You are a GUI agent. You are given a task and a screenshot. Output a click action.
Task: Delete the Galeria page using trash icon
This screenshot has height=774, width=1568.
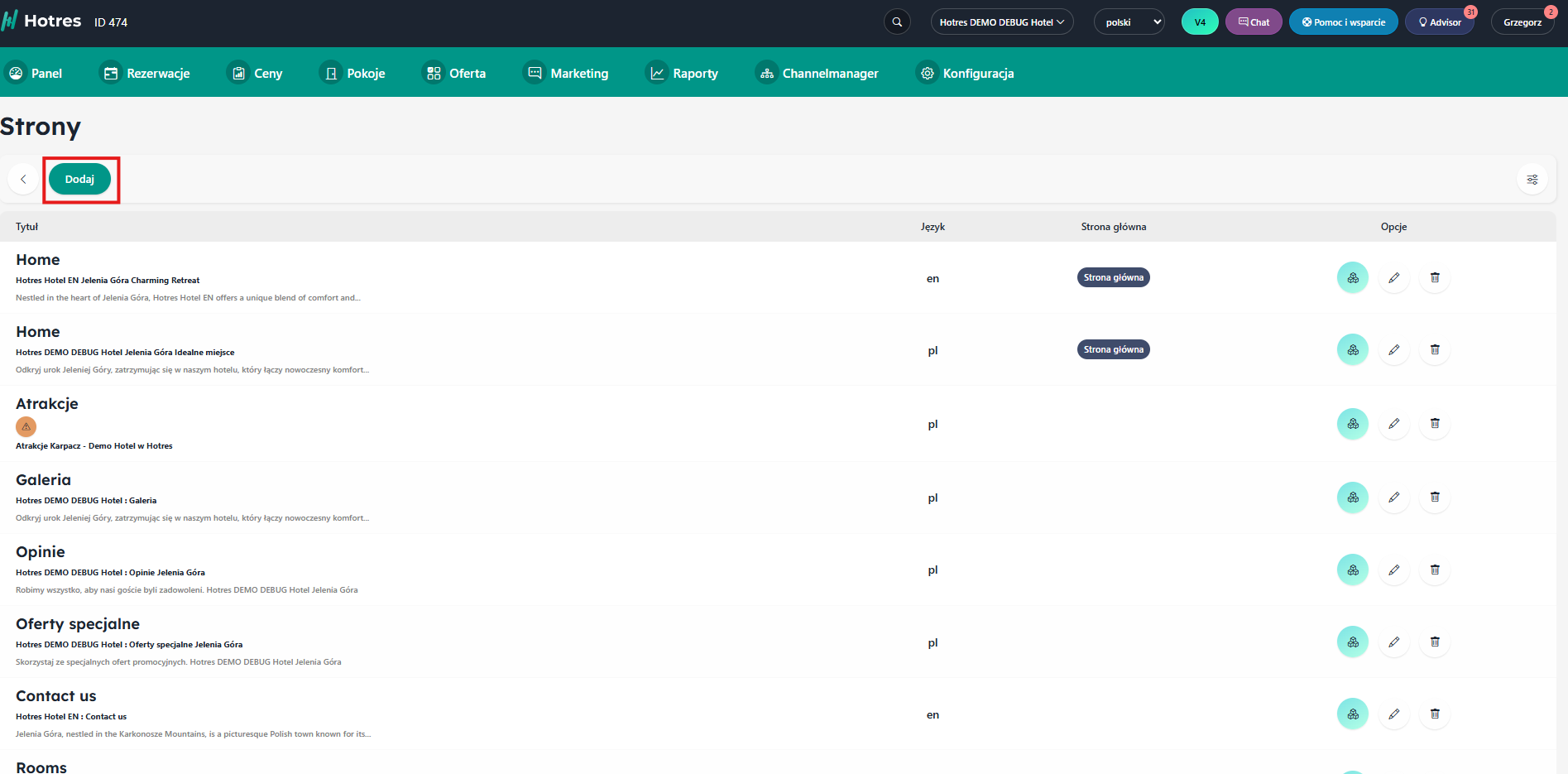click(x=1435, y=498)
